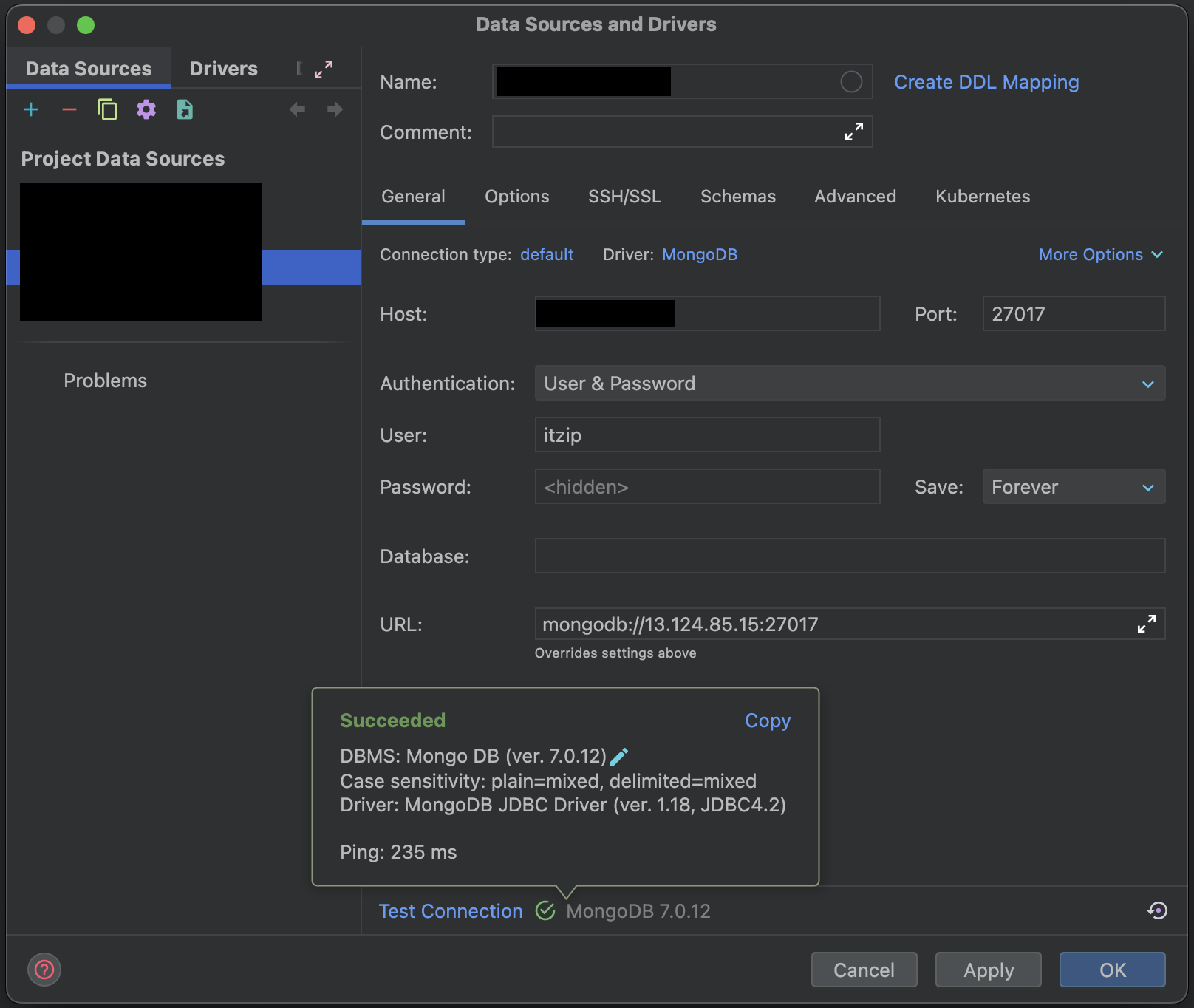Viewport: 1194px width, 1008px height.
Task: Expand the URL field editor
Action: click(x=1147, y=624)
